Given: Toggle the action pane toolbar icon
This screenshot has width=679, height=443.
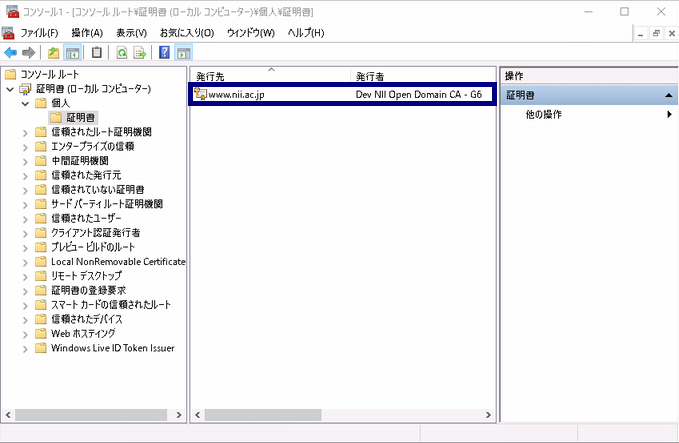Looking at the screenshot, I should [184, 53].
